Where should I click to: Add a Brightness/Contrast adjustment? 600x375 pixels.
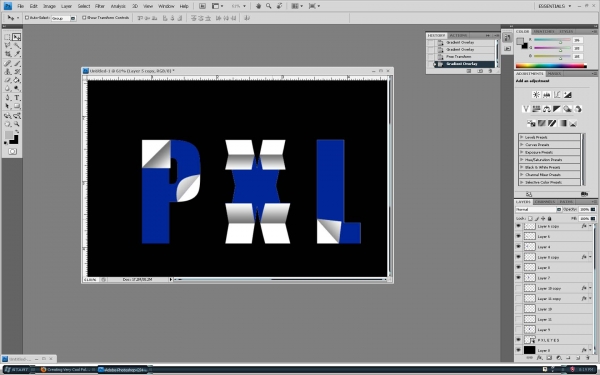tap(536, 95)
